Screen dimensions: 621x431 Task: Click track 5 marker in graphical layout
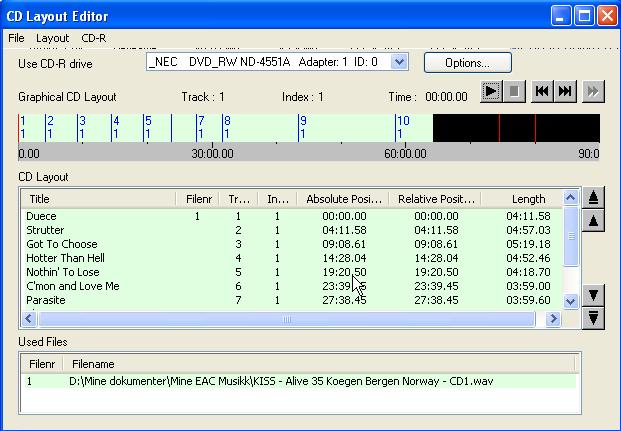pos(147,128)
